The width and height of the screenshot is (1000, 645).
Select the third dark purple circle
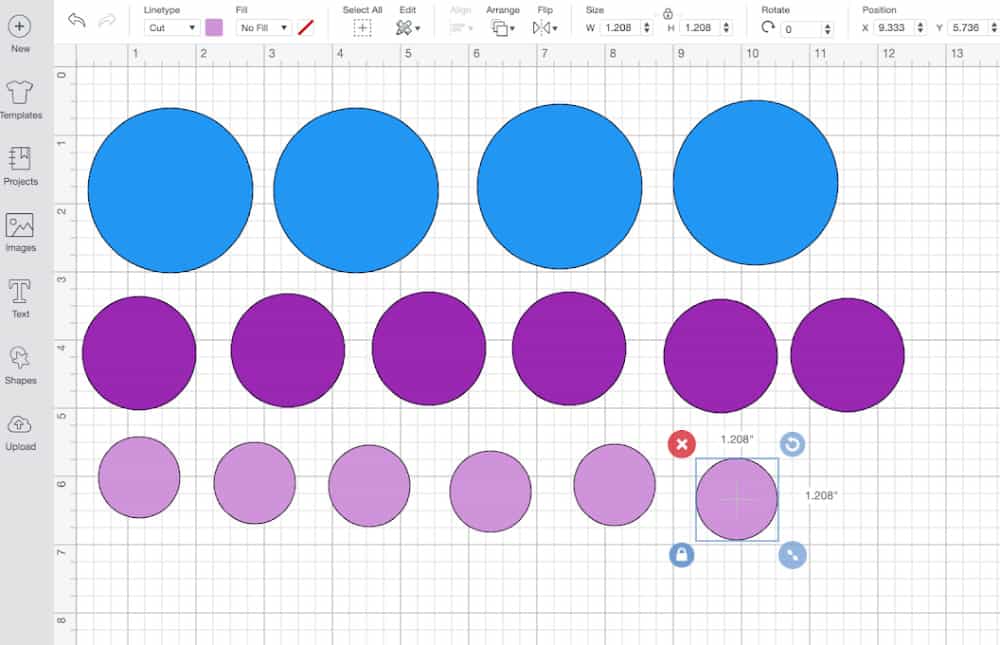(x=429, y=348)
